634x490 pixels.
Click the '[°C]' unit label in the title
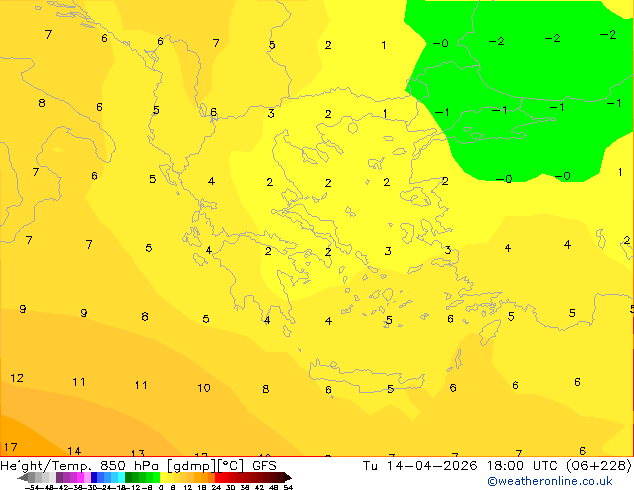tap(231, 466)
